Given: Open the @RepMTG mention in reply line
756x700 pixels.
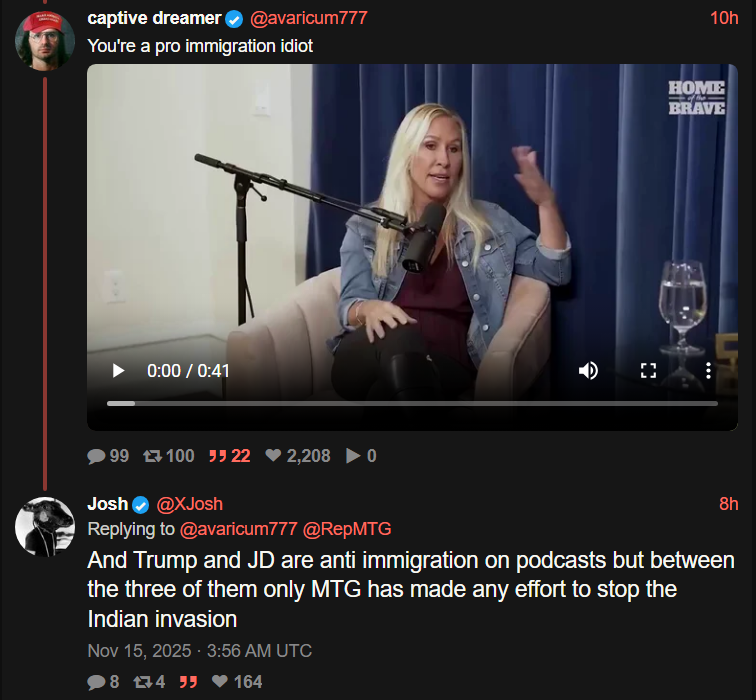Looking at the screenshot, I should coord(347,529).
